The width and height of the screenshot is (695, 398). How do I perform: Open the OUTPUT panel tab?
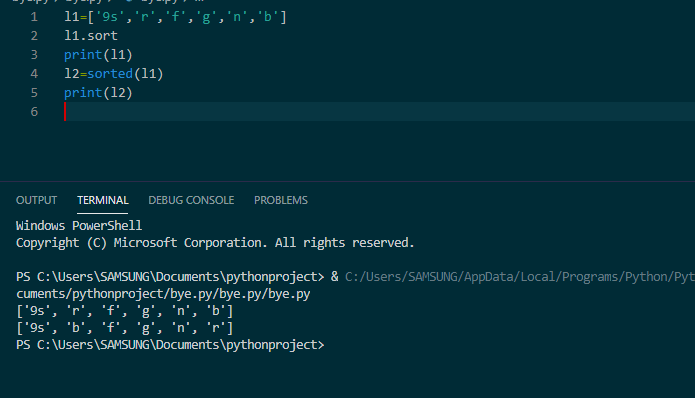36,200
